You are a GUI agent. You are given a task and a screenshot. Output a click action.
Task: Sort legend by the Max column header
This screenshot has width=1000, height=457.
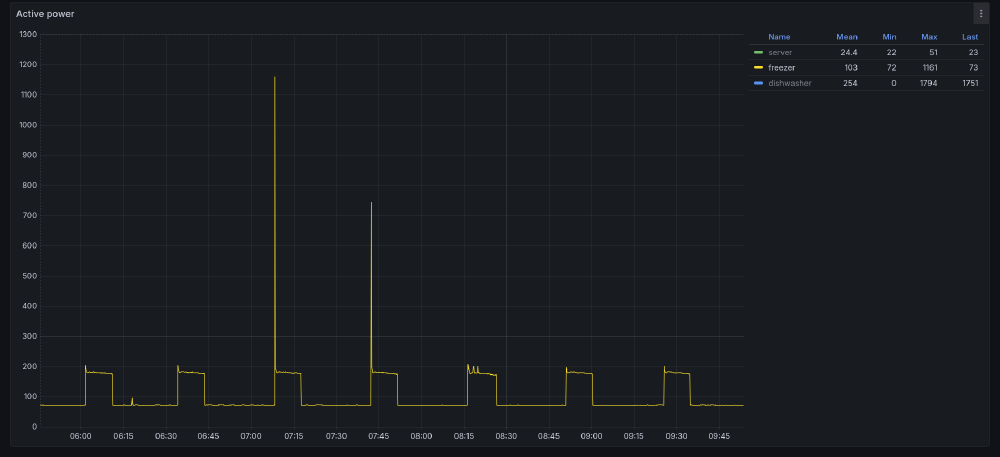point(929,37)
